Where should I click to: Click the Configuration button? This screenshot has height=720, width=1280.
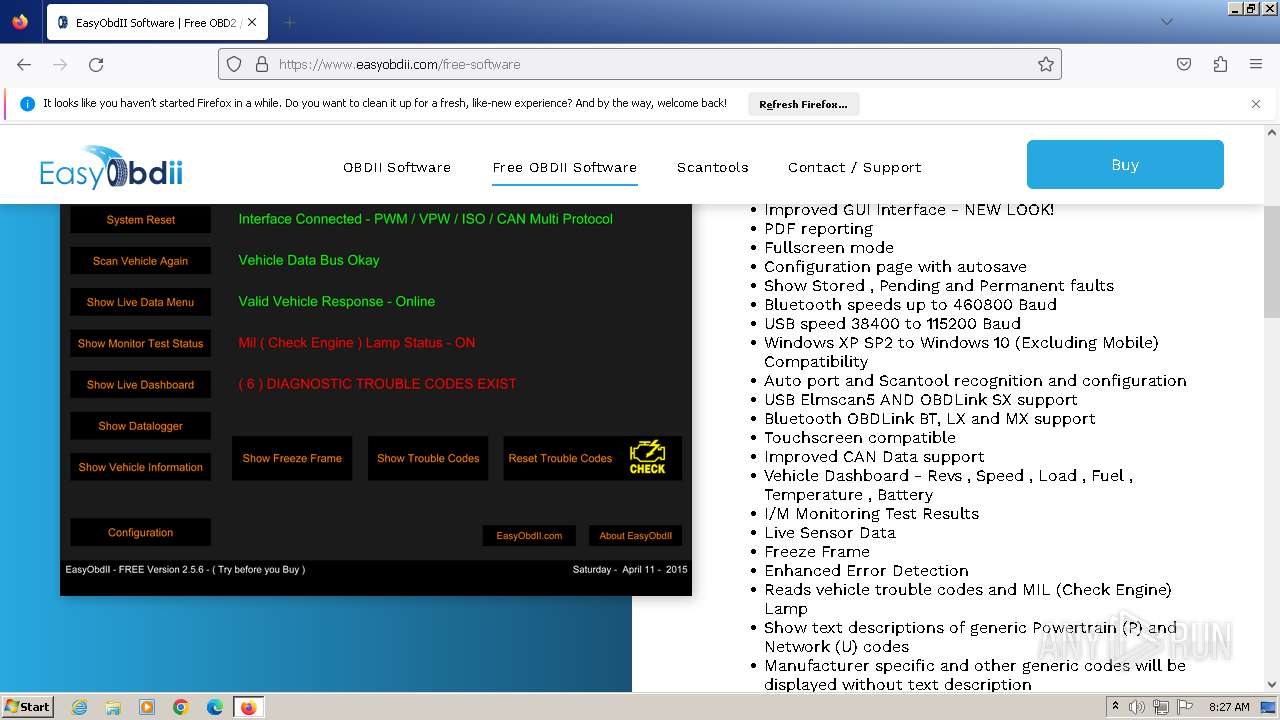(x=140, y=532)
